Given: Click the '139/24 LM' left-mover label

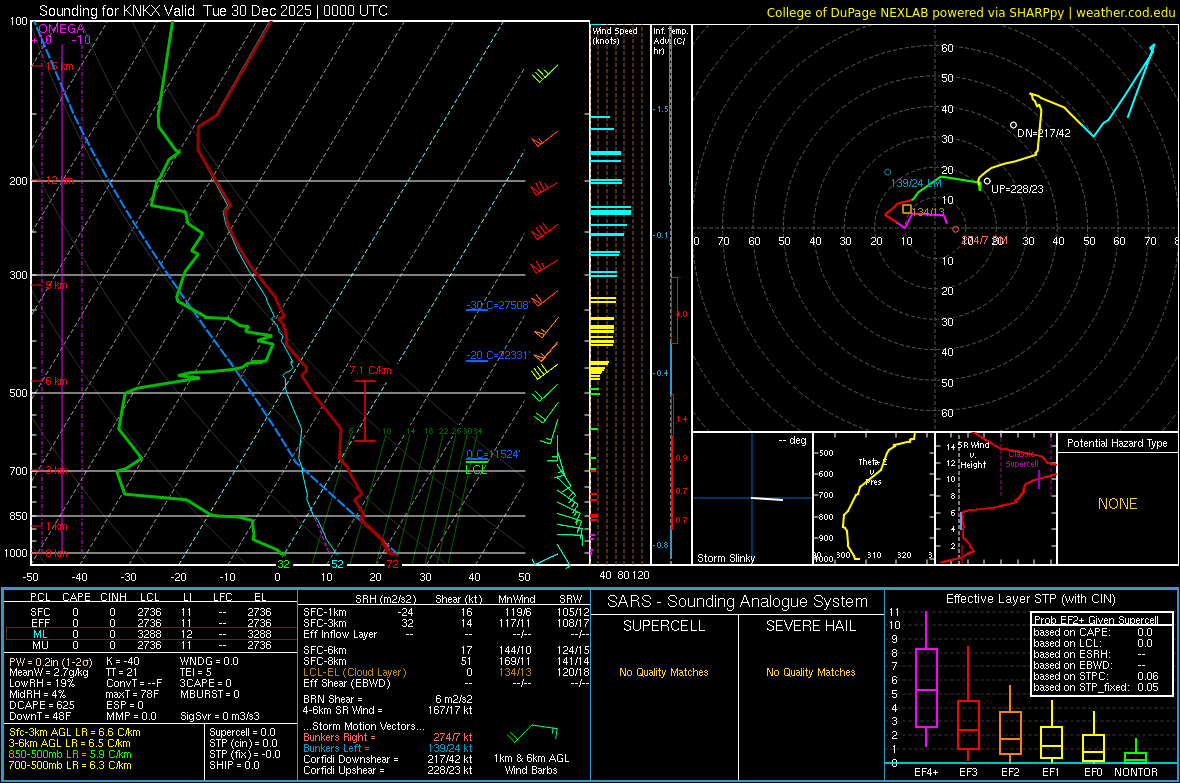Looking at the screenshot, I should tap(916, 183).
